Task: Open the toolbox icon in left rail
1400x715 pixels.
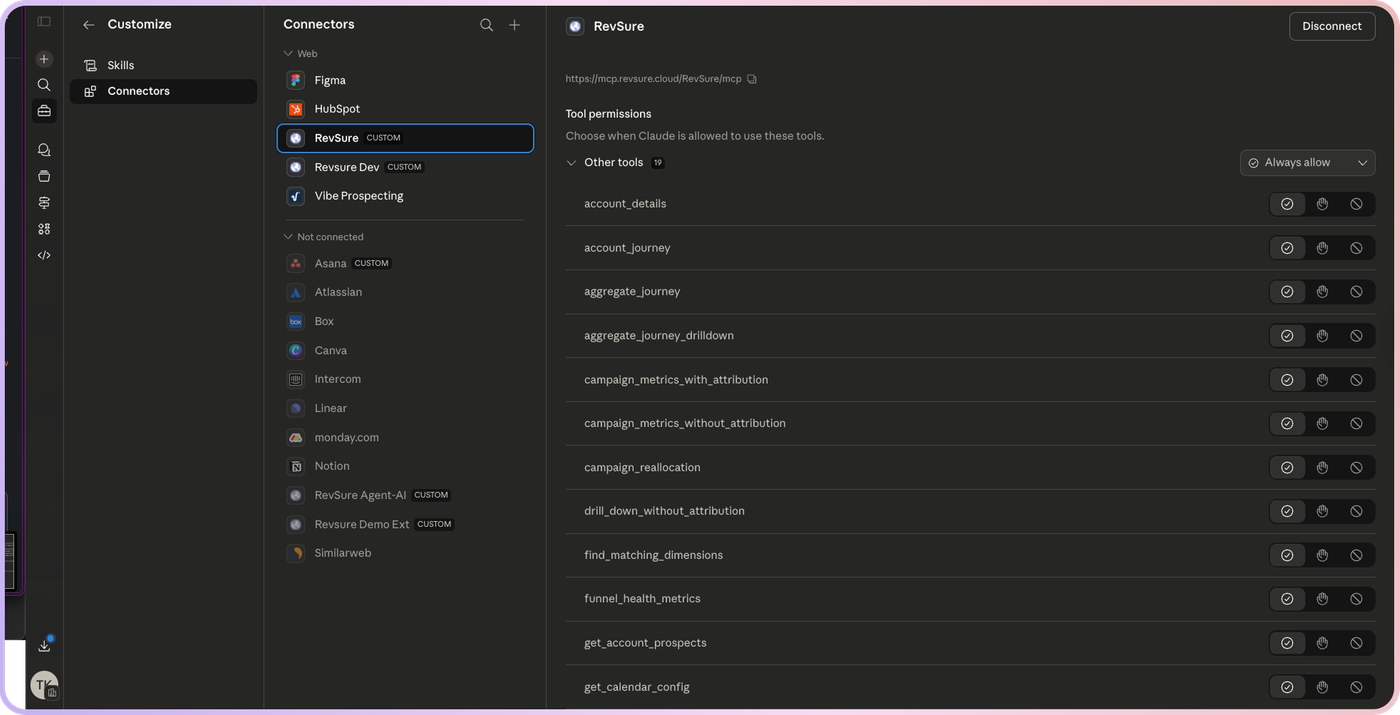Action: pyautogui.click(x=44, y=111)
